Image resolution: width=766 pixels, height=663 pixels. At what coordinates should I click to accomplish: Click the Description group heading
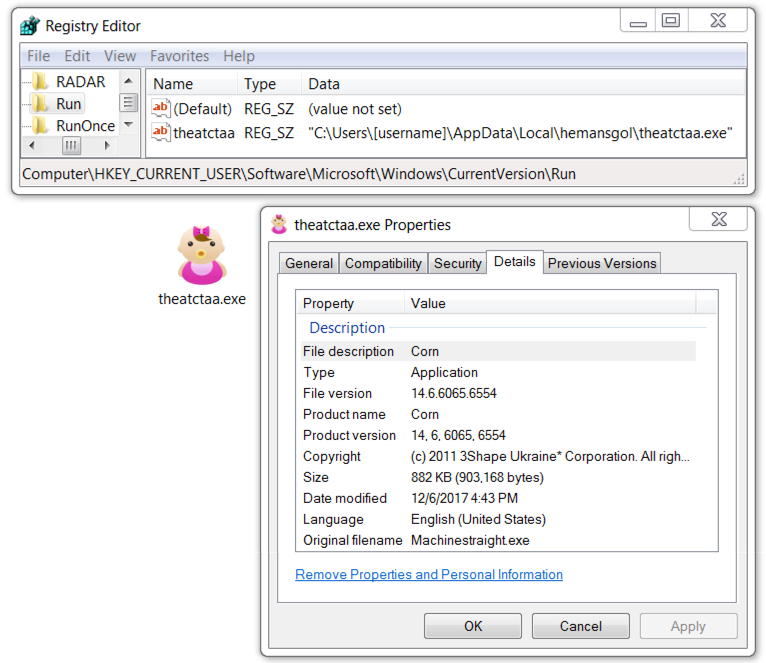[x=347, y=327]
